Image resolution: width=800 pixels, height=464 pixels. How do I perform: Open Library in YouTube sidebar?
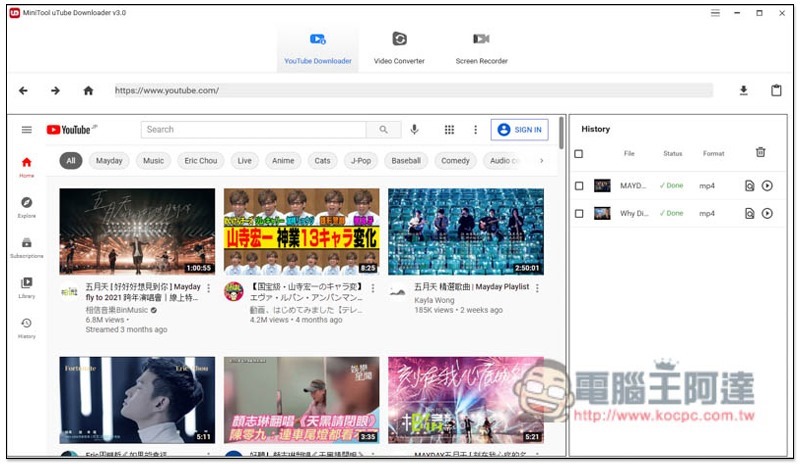27,287
